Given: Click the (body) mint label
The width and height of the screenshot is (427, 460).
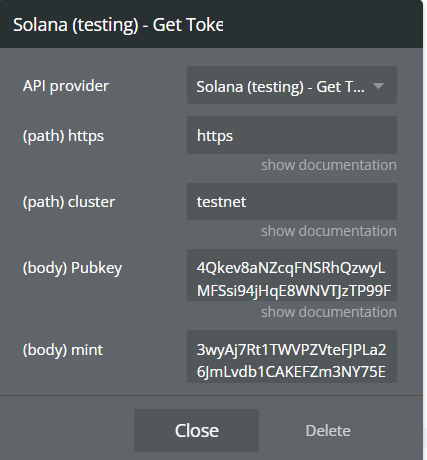Looking at the screenshot, I should (63, 350).
